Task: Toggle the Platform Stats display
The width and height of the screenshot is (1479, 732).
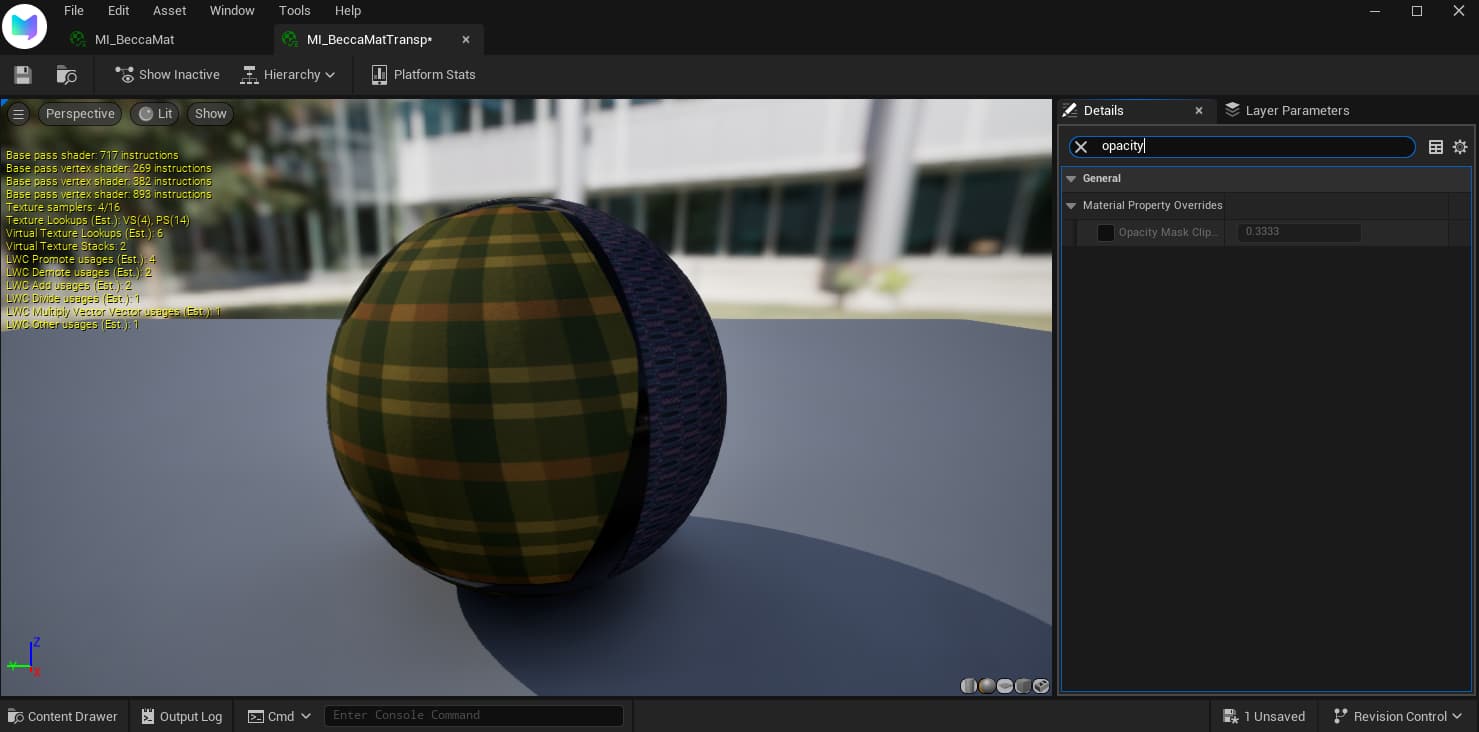Action: tap(423, 75)
